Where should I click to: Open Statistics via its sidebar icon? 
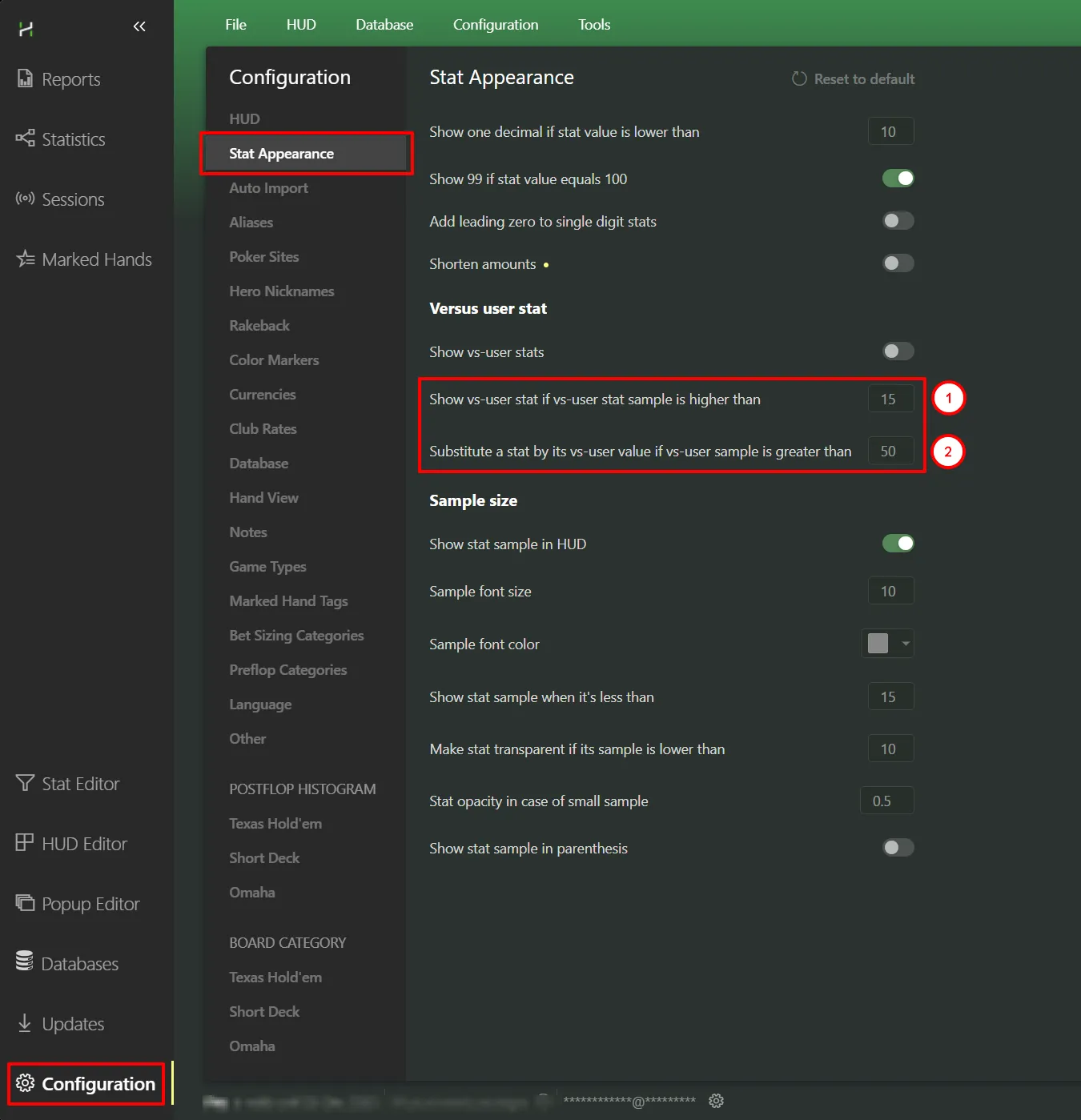click(x=25, y=138)
